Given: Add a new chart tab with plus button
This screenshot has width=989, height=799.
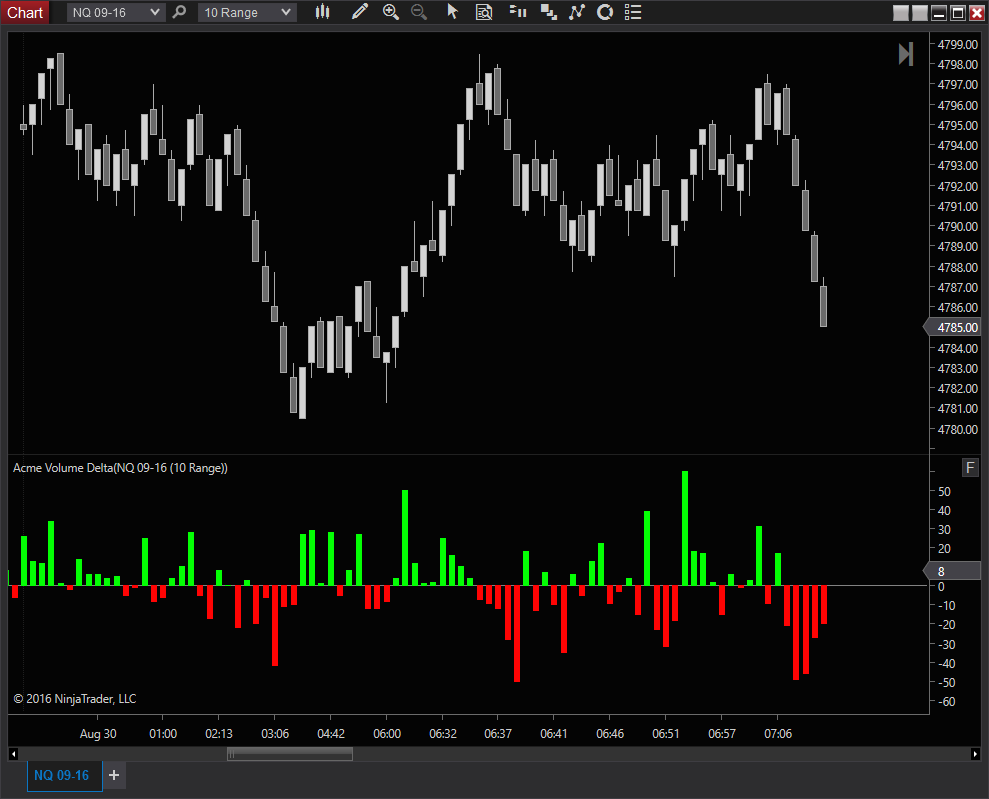Looking at the screenshot, I should point(113,775).
